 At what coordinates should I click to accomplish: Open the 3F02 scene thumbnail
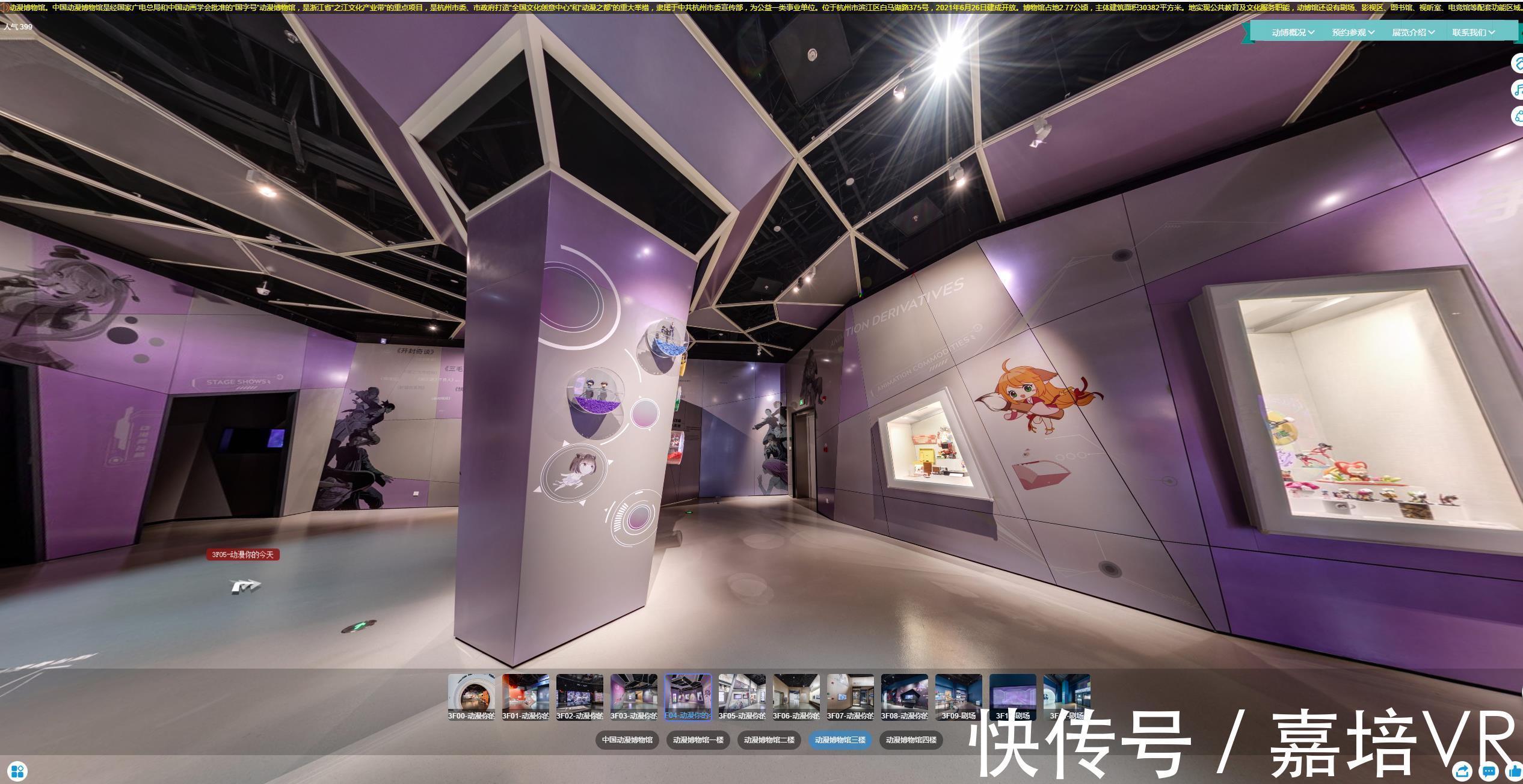coord(580,697)
